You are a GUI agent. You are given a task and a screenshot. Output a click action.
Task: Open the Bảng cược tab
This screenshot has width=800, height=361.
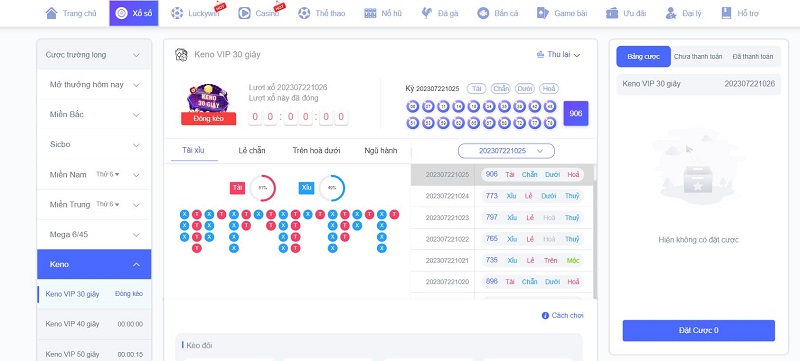[x=643, y=57]
